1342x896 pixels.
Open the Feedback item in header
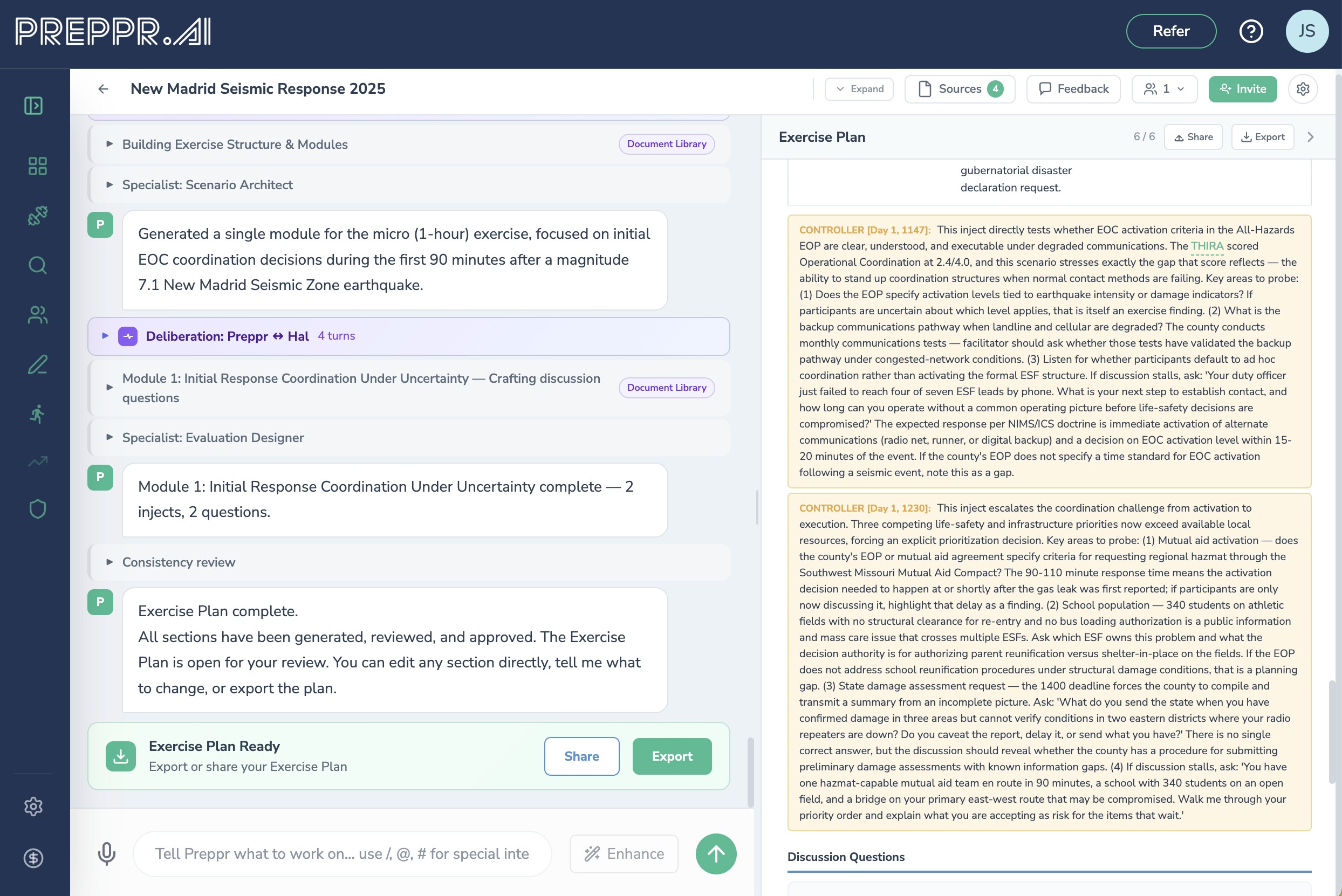tap(1073, 89)
